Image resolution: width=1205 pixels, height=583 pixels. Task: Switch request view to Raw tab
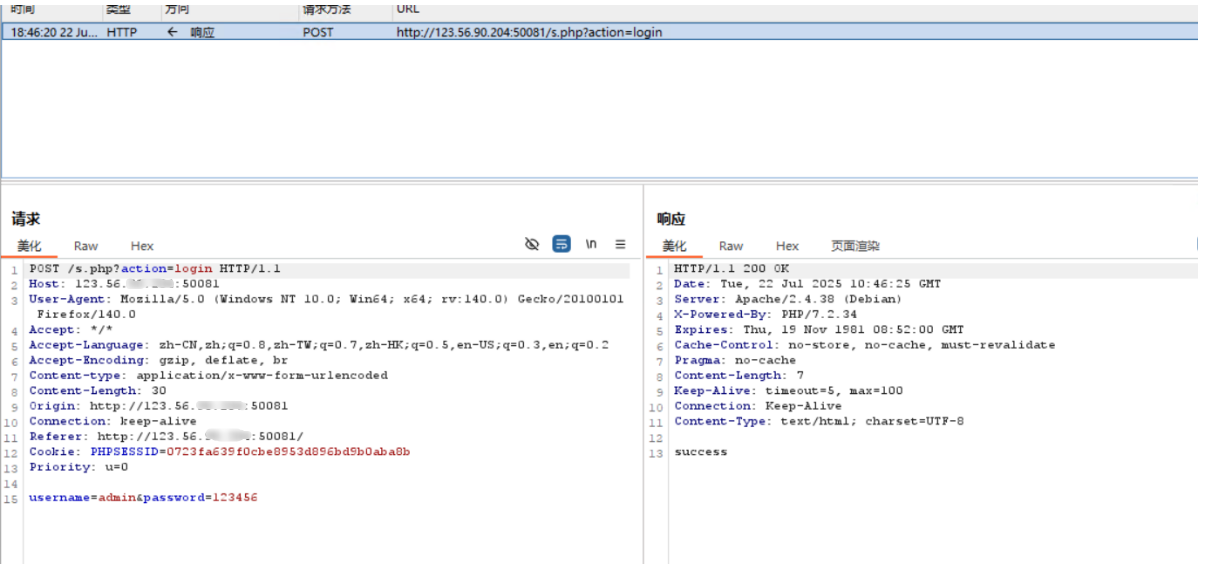click(x=86, y=246)
